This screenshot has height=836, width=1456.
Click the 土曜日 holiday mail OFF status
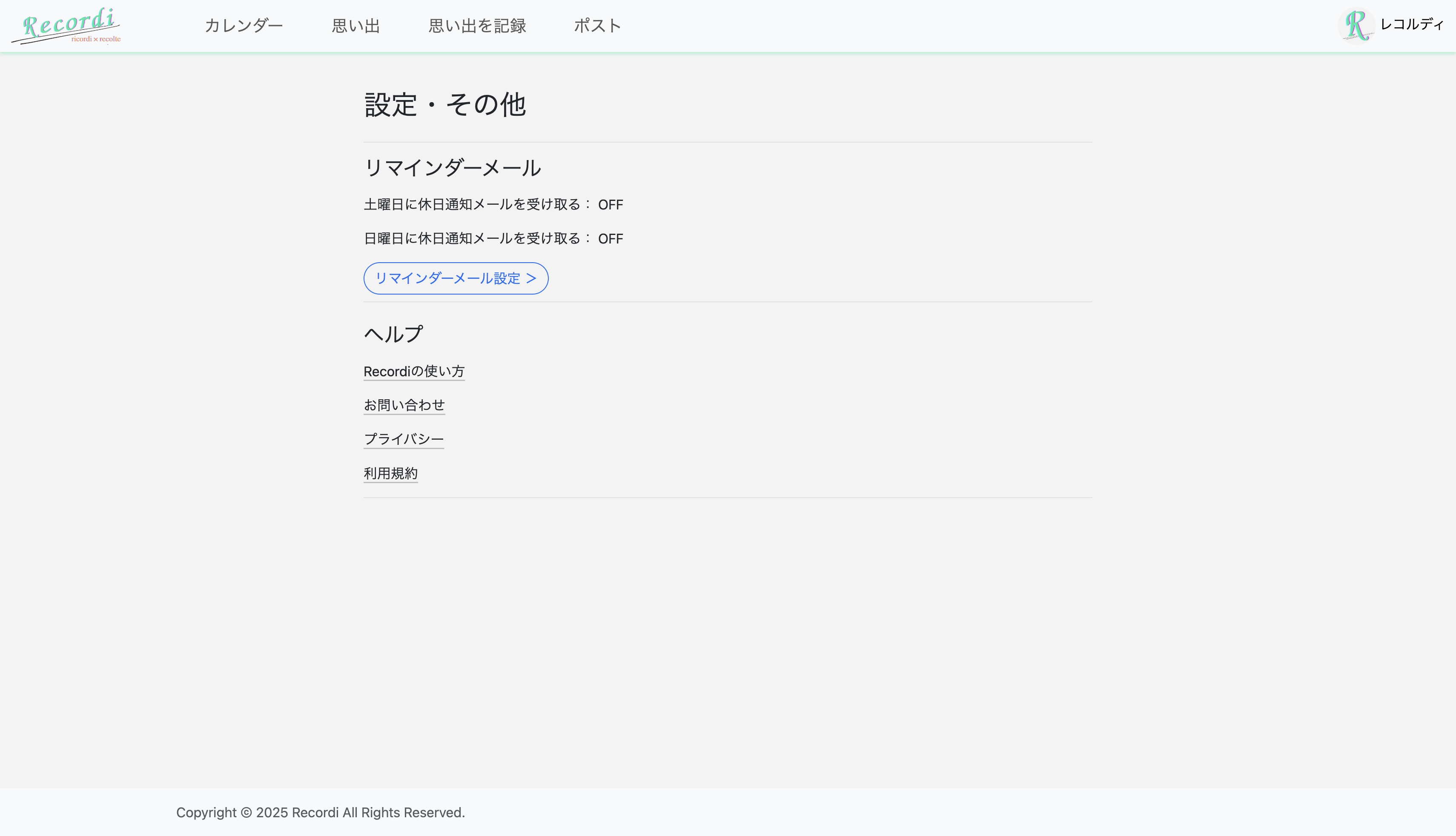[610, 205]
